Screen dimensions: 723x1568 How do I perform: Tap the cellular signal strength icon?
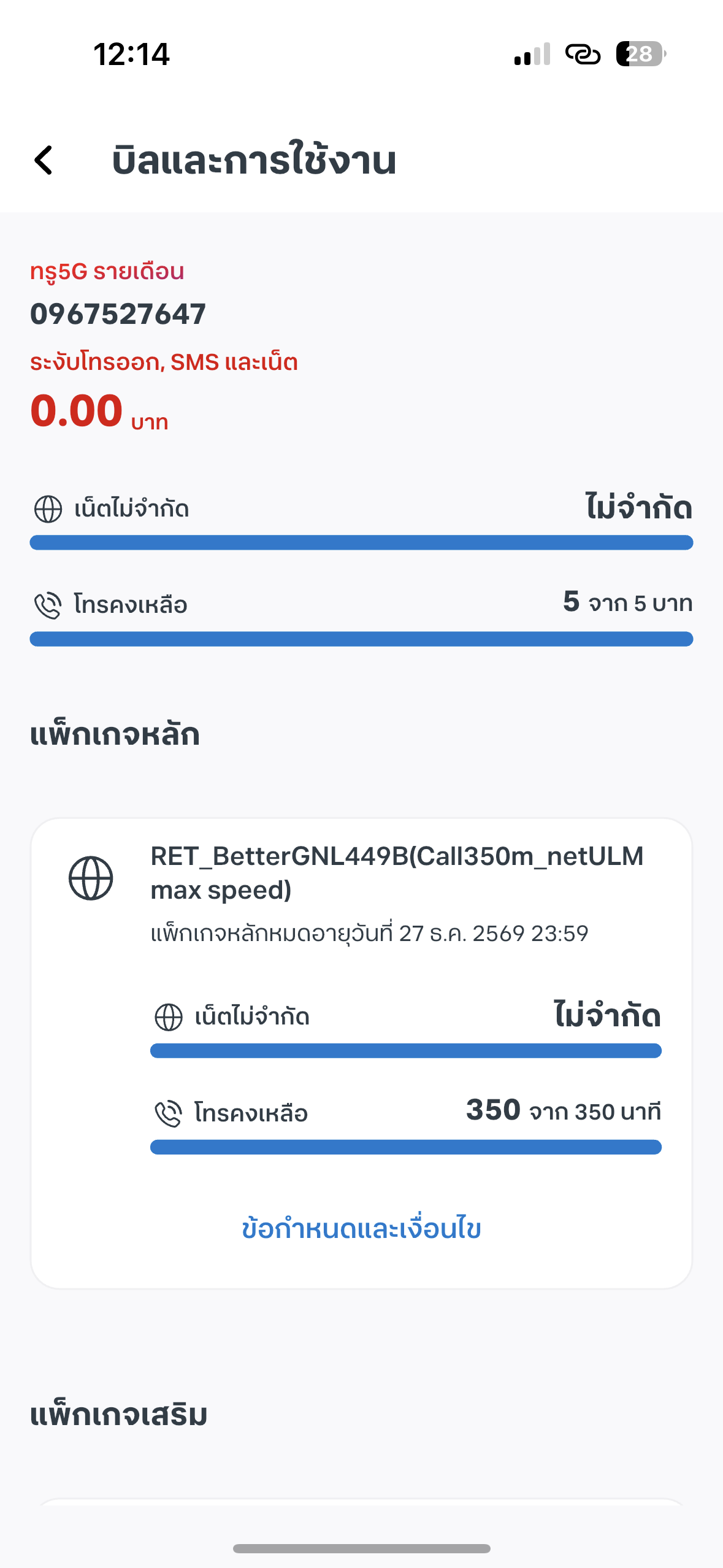pyautogui.click(x=532, y=55)
